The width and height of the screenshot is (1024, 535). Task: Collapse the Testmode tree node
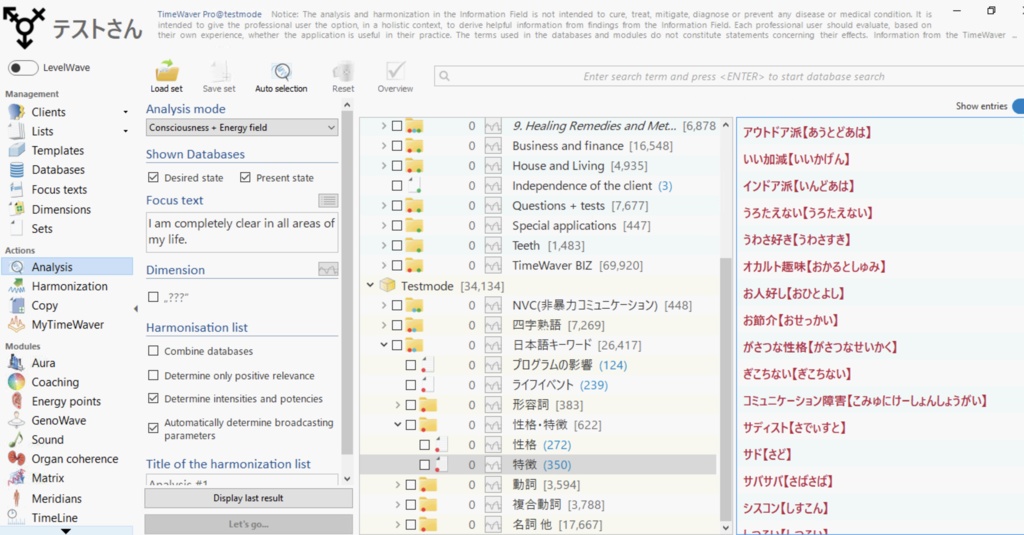[x=370, y=285]
